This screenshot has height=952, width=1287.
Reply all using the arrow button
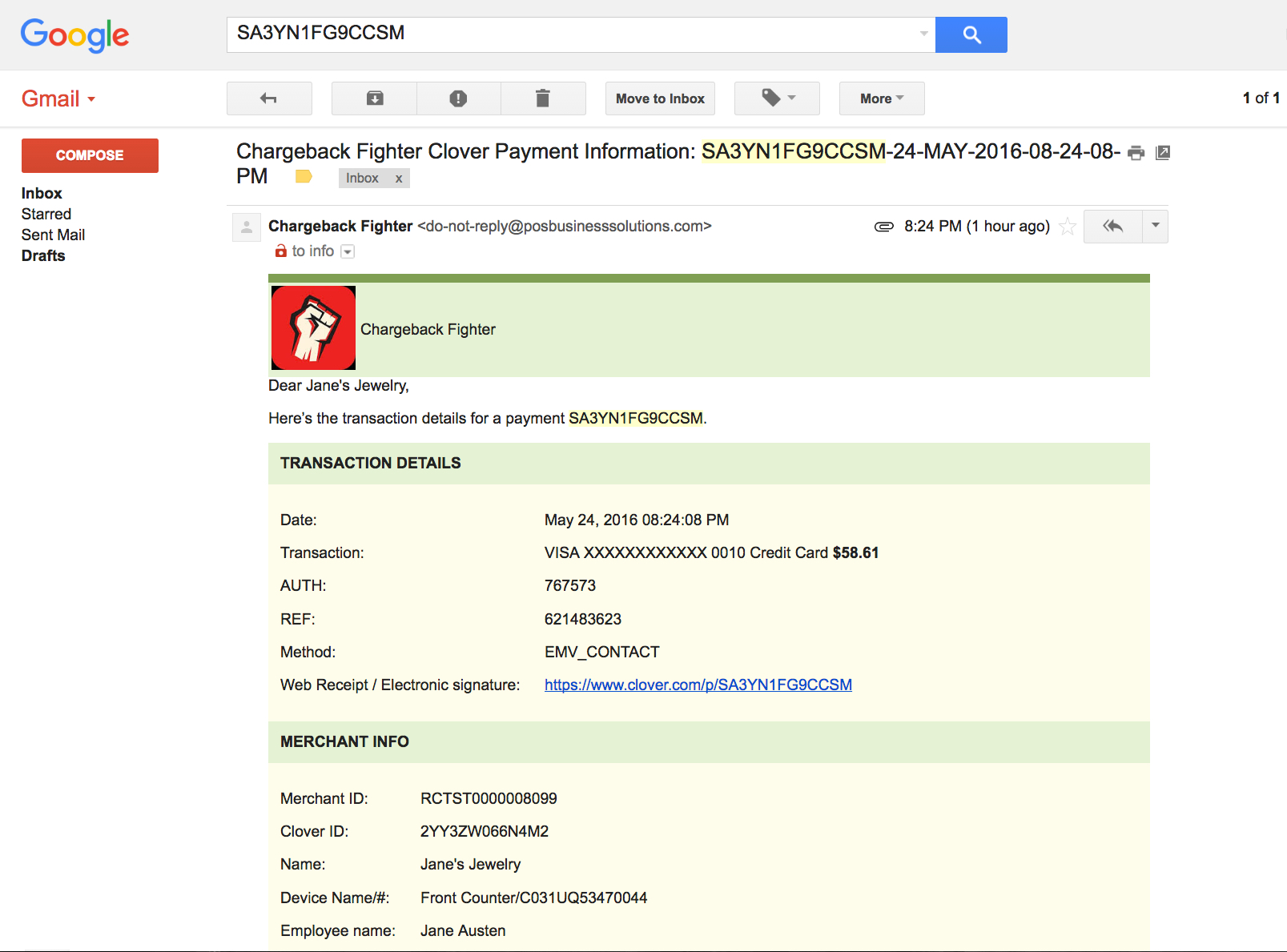tap(1112, 227)
